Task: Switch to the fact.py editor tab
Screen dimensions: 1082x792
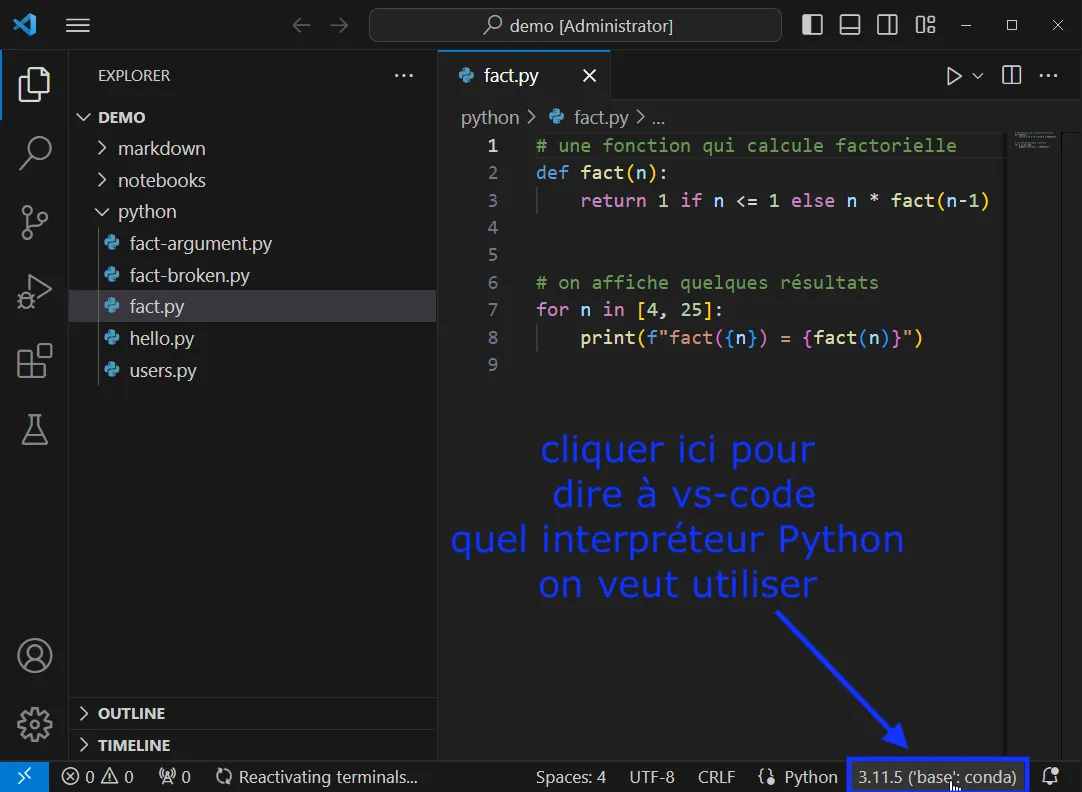Action: tap(510, 75)
